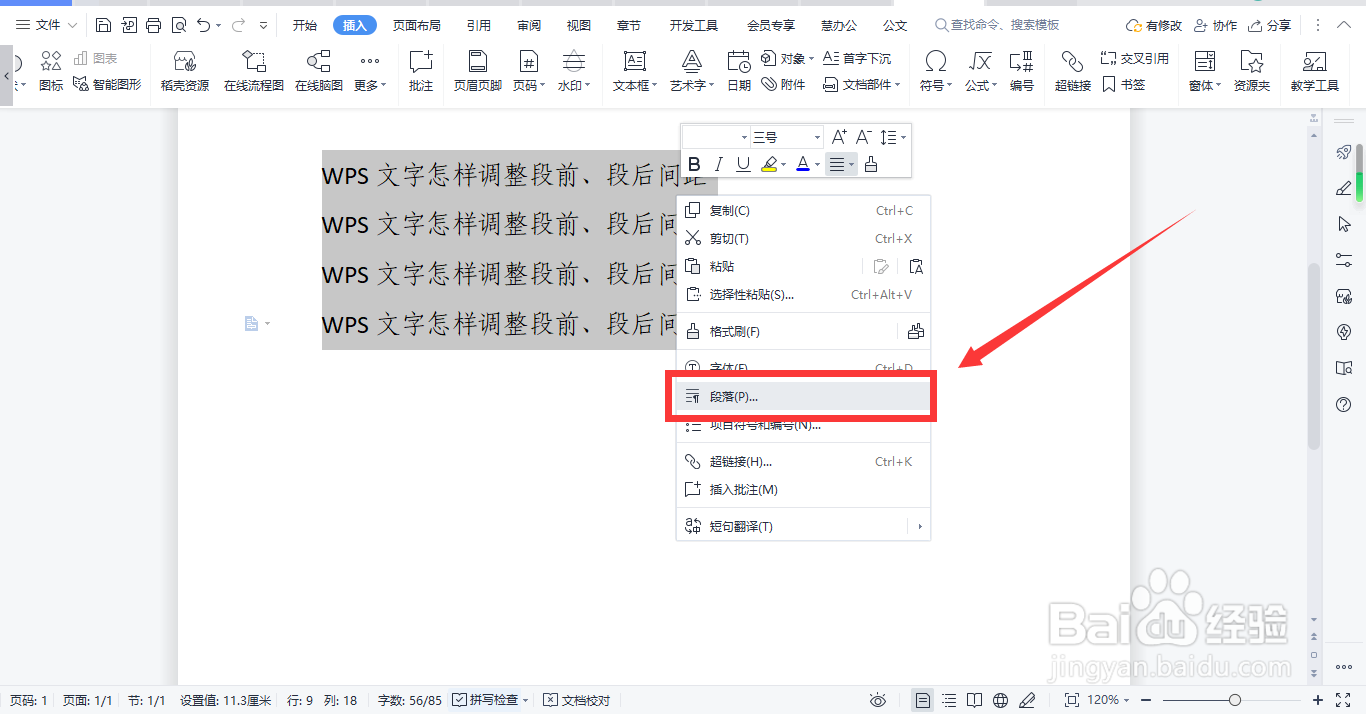
Task: Toggle eye protection mode in status bar
Action: [878, 700]
